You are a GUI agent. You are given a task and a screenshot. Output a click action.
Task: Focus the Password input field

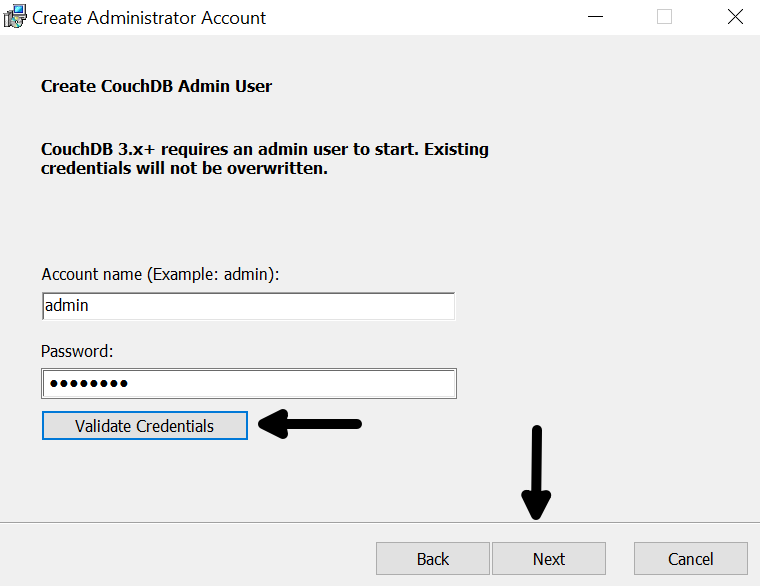(249, 383)
